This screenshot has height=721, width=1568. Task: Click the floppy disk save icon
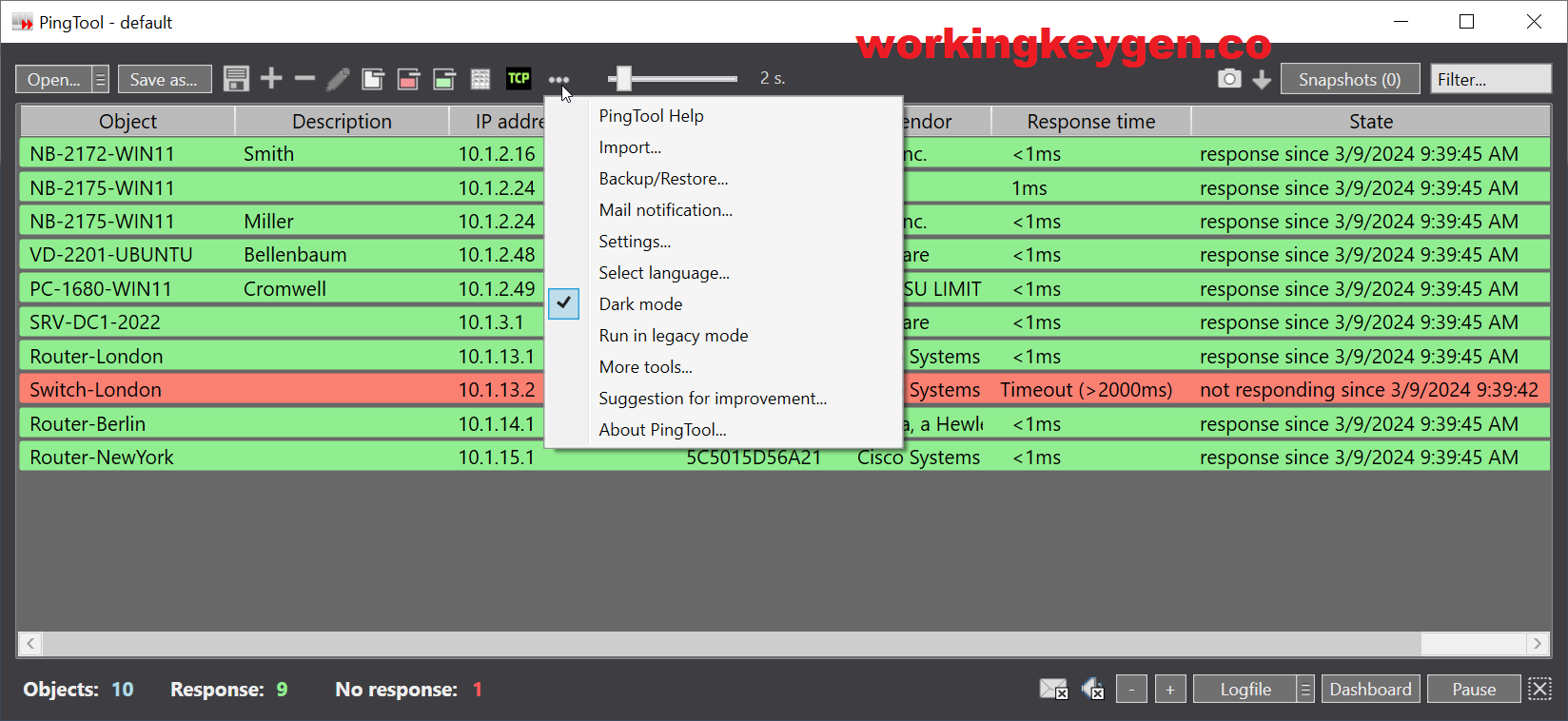pyautogui.click(x=236, y=79)
